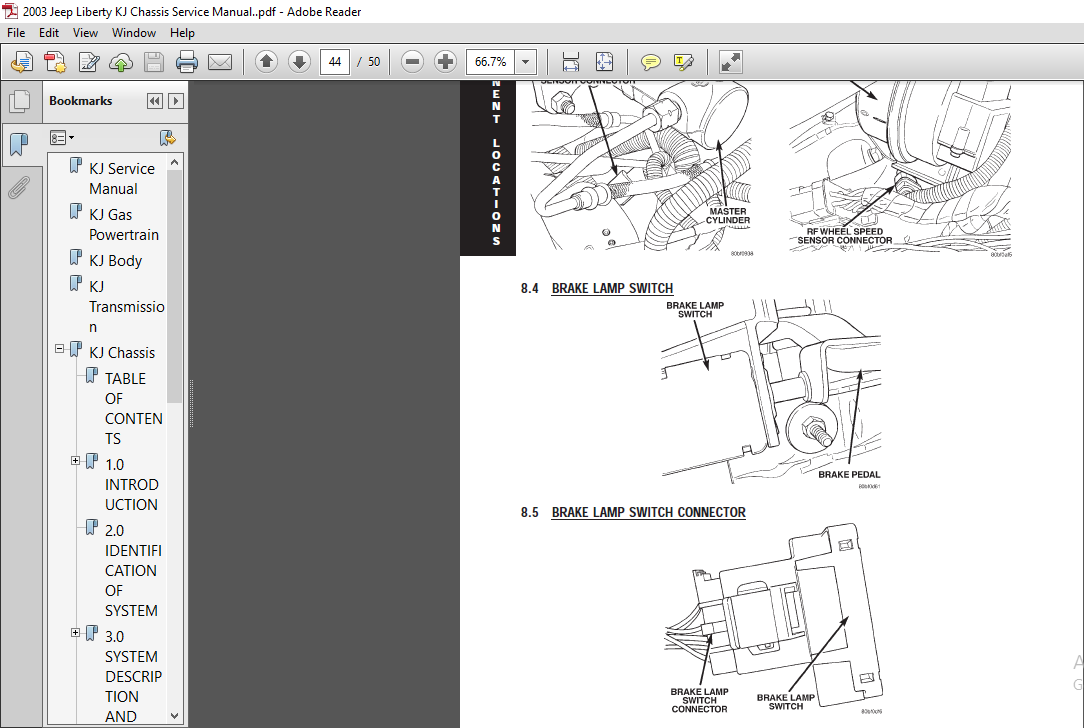
Task: Expand the 3.0 SYSTEM DESCRIPTION bookmark
Action: (x=75, y=633)
